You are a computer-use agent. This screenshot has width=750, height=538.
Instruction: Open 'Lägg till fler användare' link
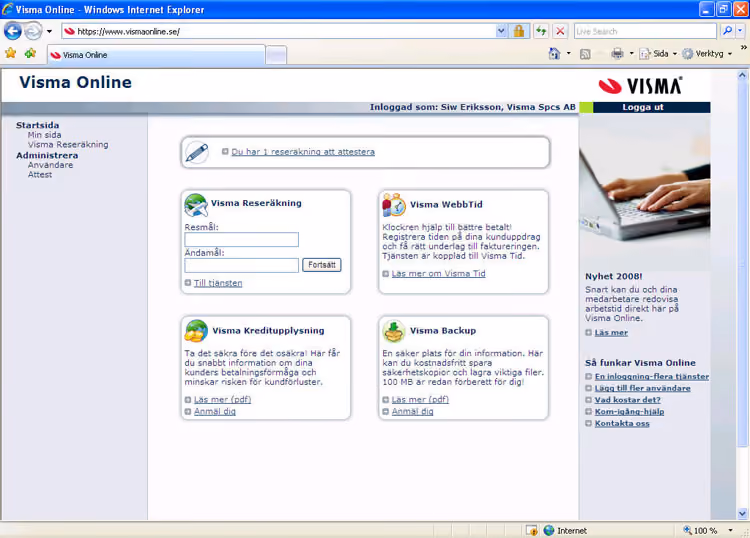pos(642,388)
